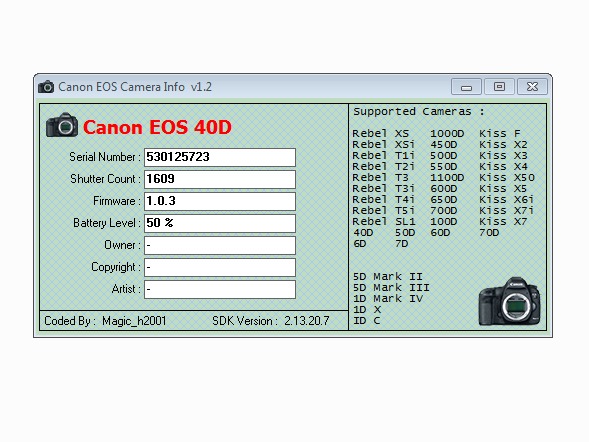Click 'Rebel T3i' in the list
The height and width of the screenshot is (442, 589).
tap(384, 189)
